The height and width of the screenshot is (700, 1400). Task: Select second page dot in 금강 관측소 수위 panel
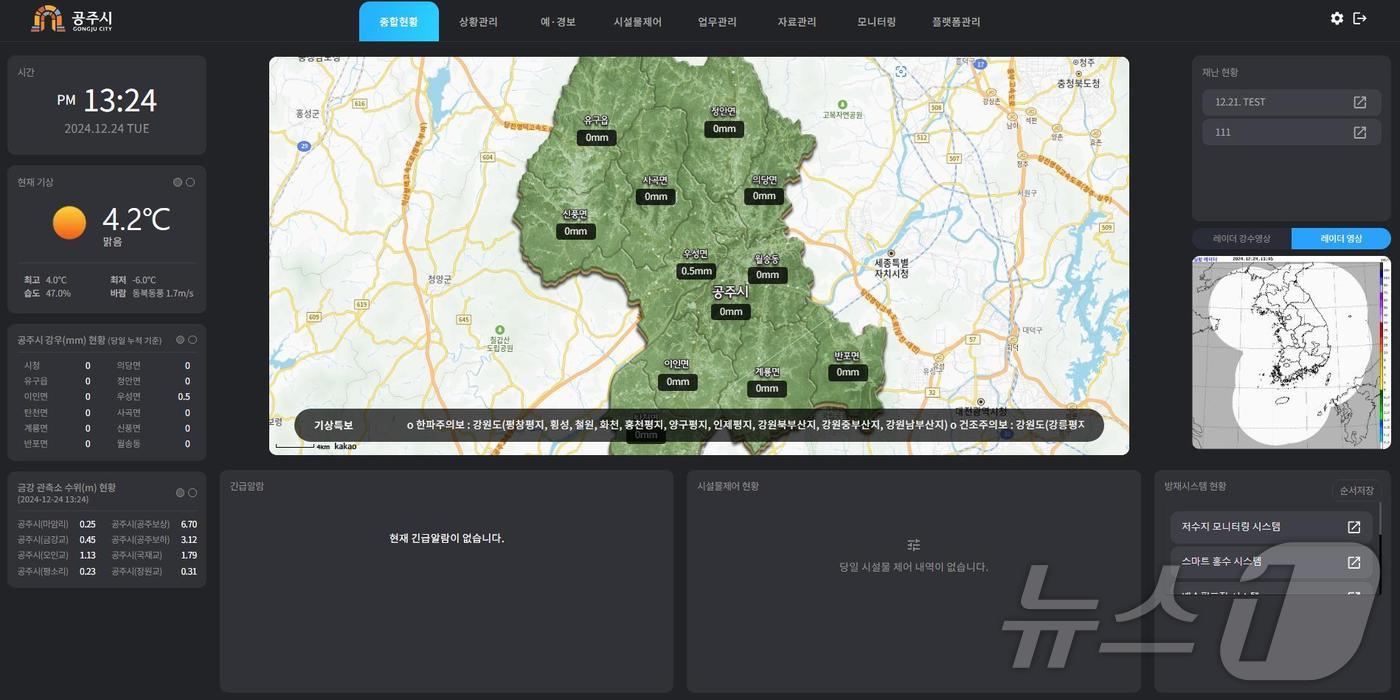point(192,493)
